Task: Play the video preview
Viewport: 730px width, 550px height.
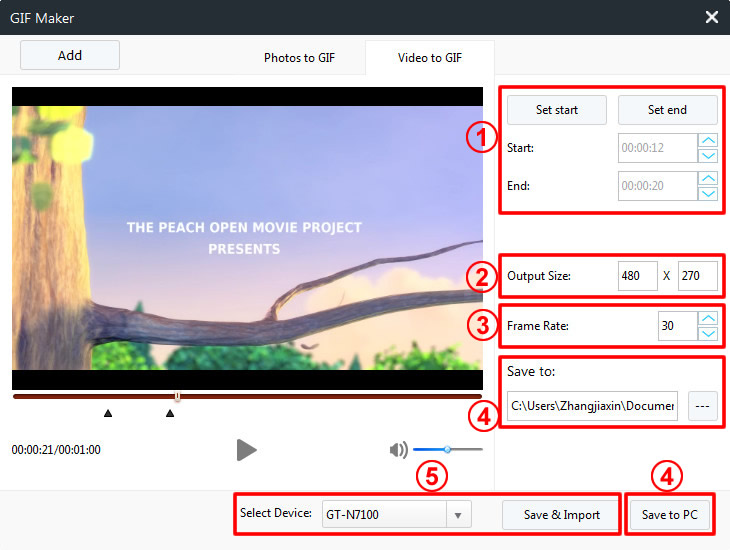Action: (246, 450)
